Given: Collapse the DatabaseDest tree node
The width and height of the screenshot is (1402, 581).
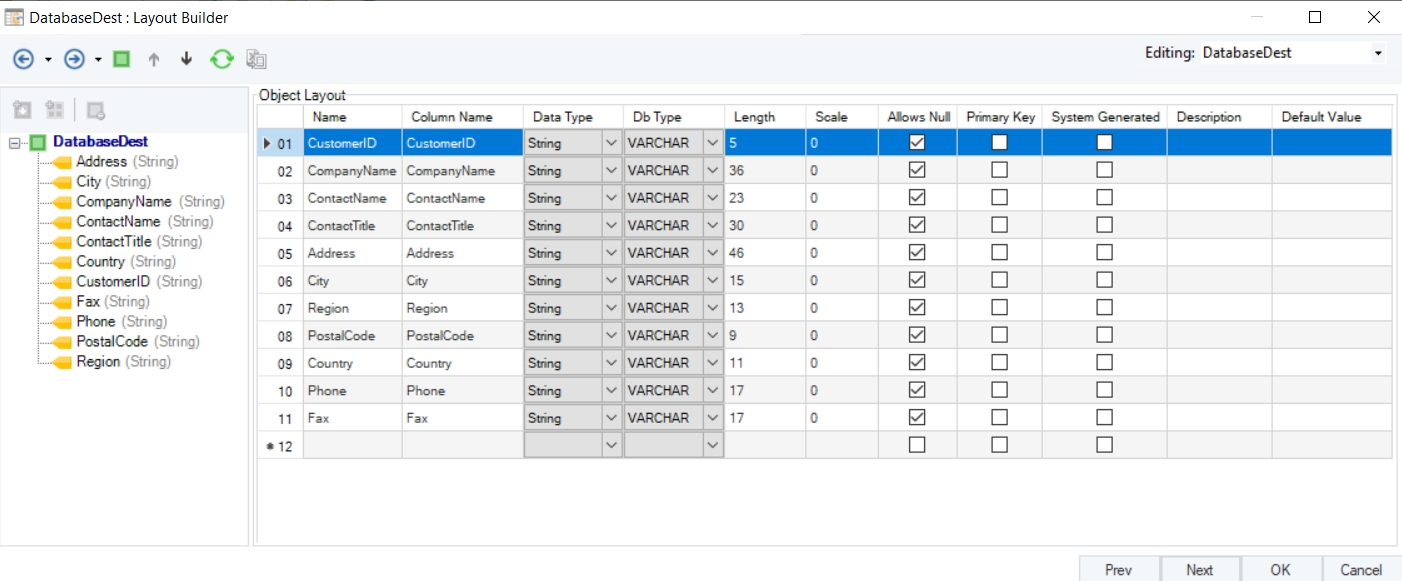Looking at the screenshot, I should tap(14, 143).
